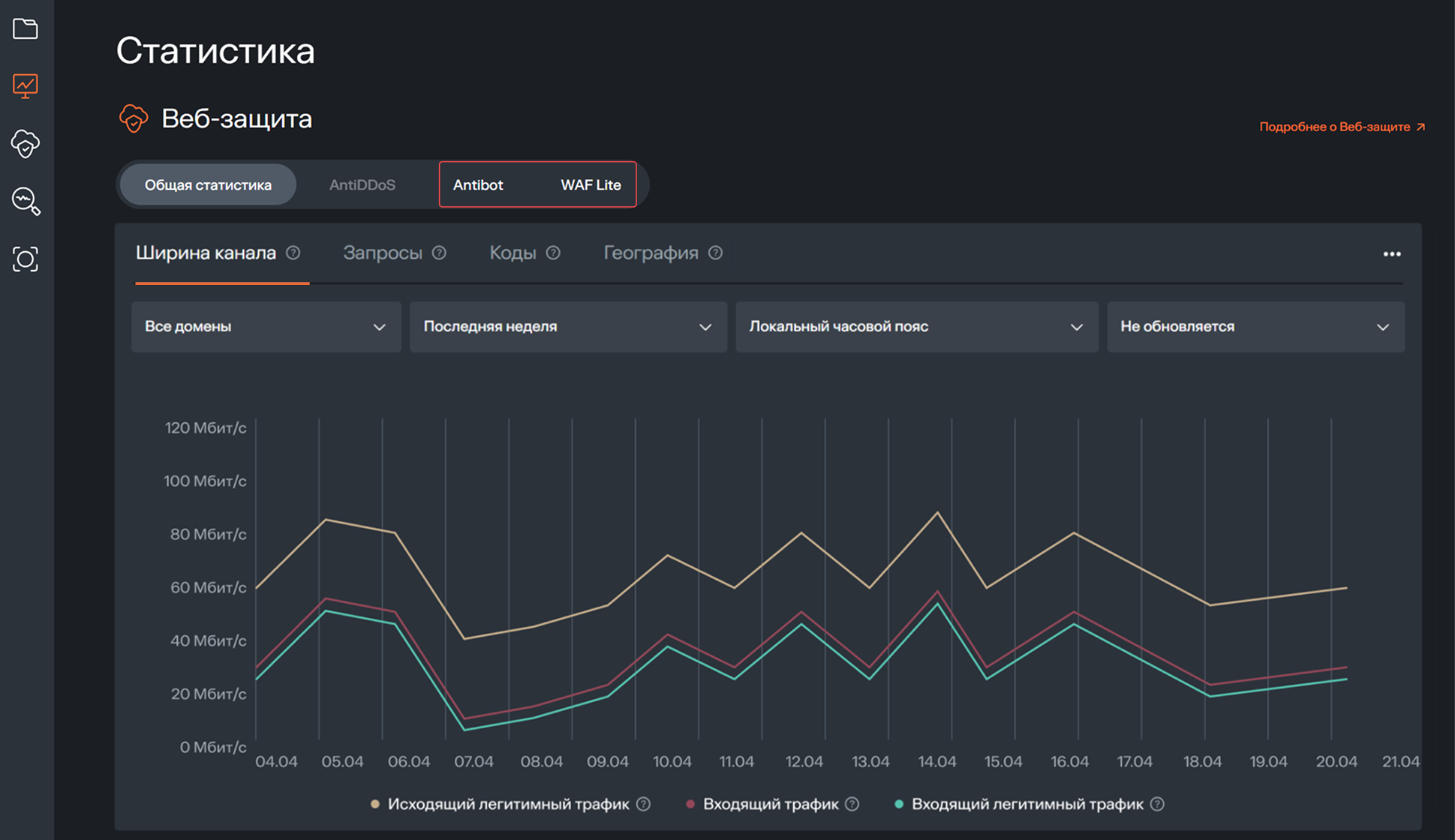Toggle the Входящий трафик legend item

tap(770, 803)
